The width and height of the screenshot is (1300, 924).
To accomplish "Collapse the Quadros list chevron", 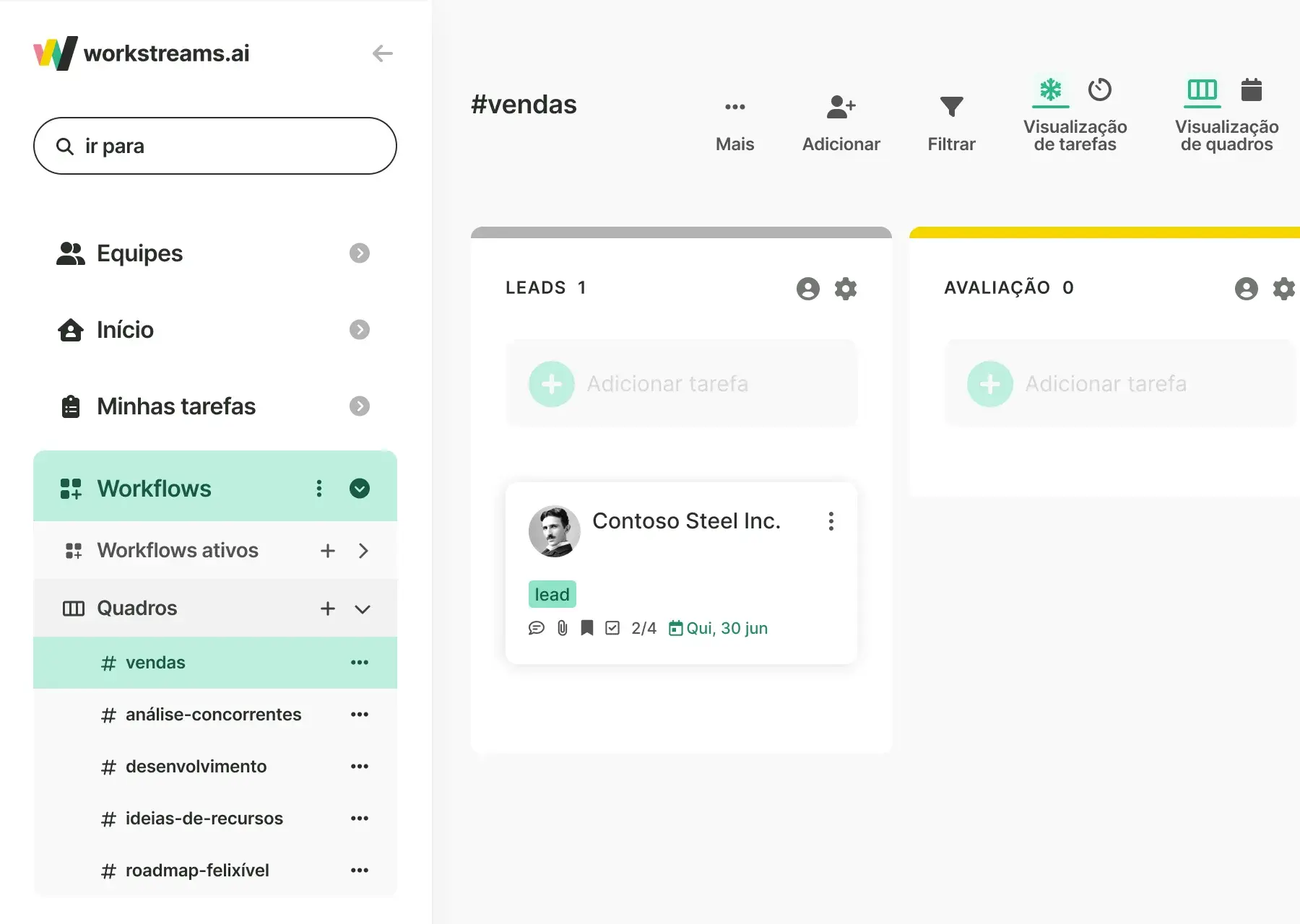I will click(x=363, y=609).
